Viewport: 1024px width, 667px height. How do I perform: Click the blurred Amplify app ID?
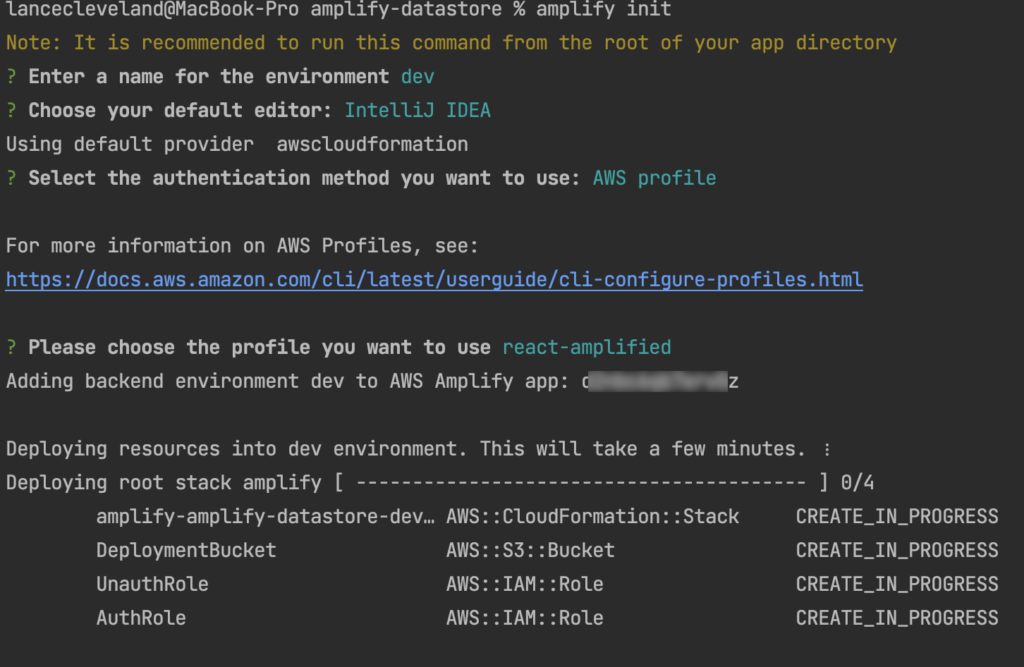(x=660, y=381)
